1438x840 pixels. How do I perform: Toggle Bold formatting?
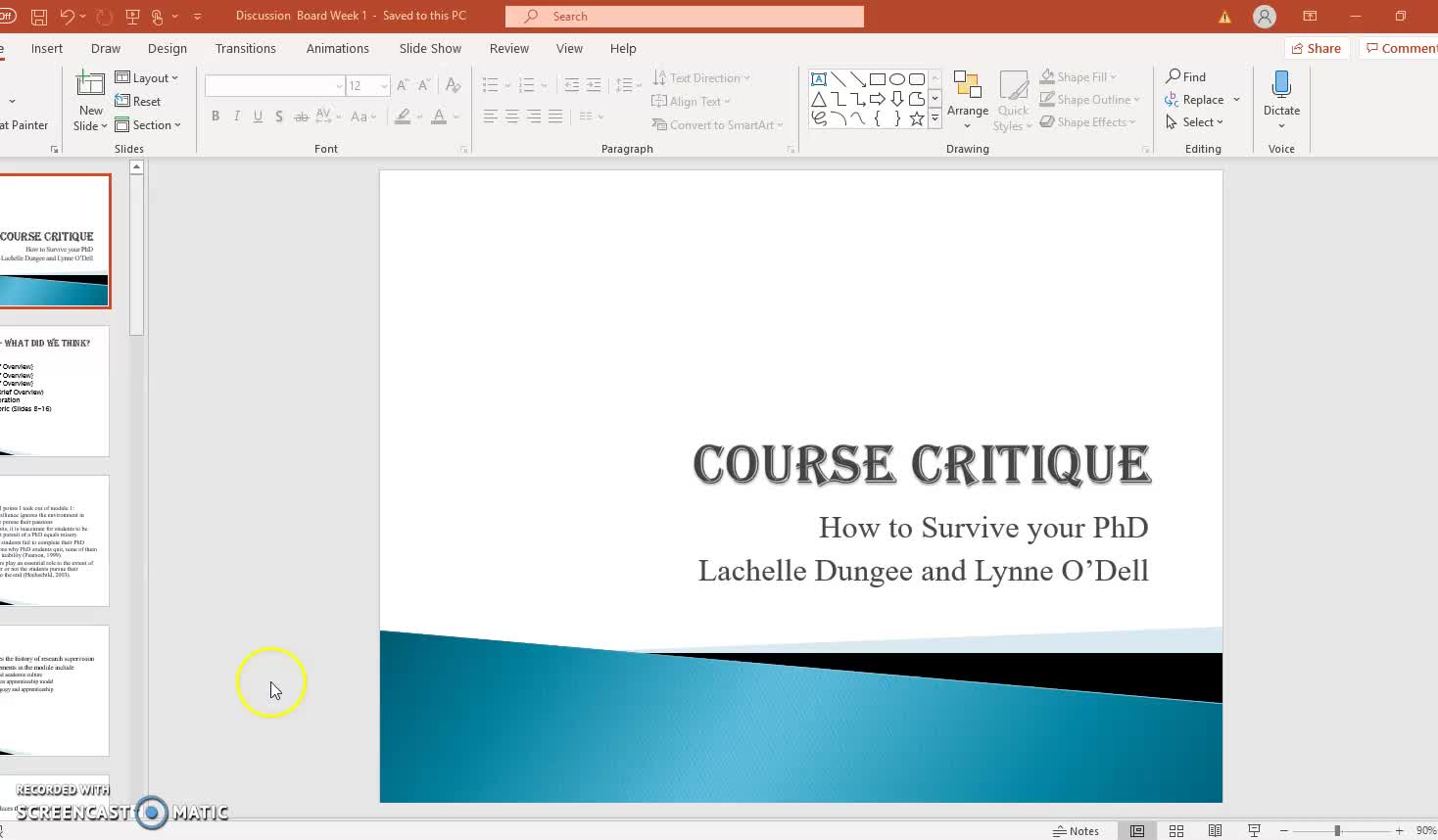tap(216, 117)
